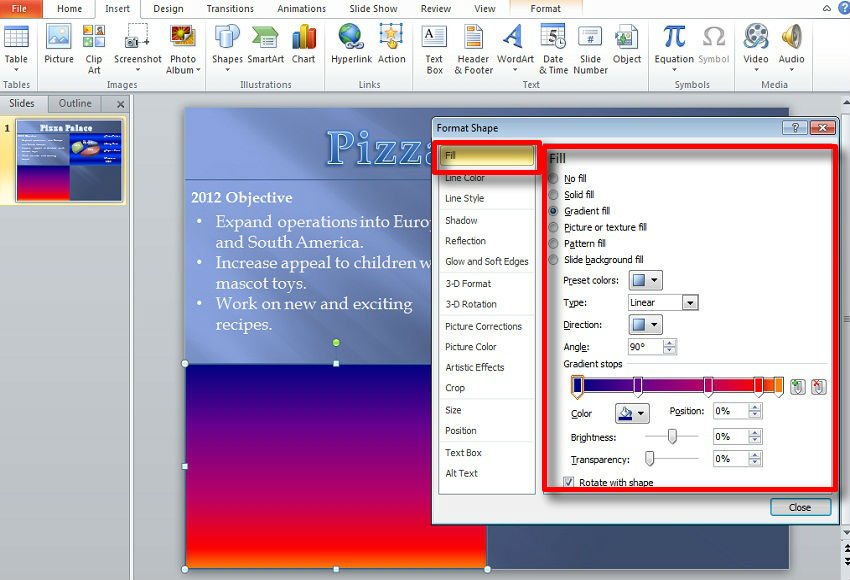Remove the selected gradient stop
850x580 pixels.
pos(819,387)
